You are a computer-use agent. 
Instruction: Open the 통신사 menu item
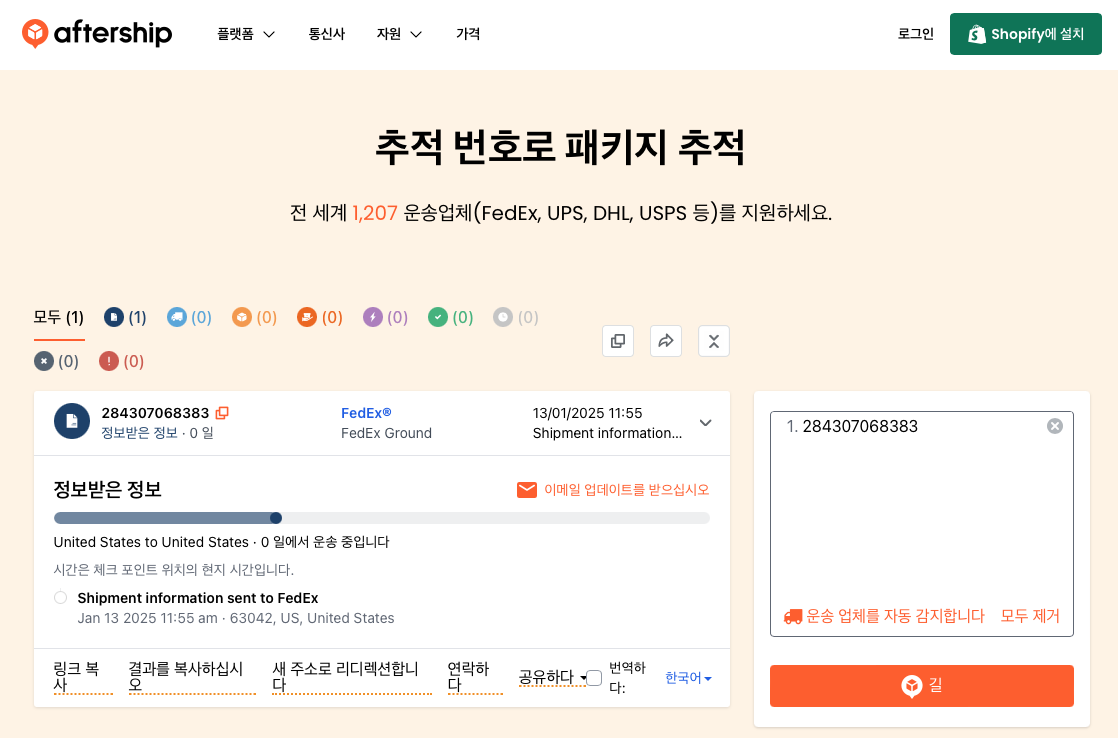coord(327,34)
